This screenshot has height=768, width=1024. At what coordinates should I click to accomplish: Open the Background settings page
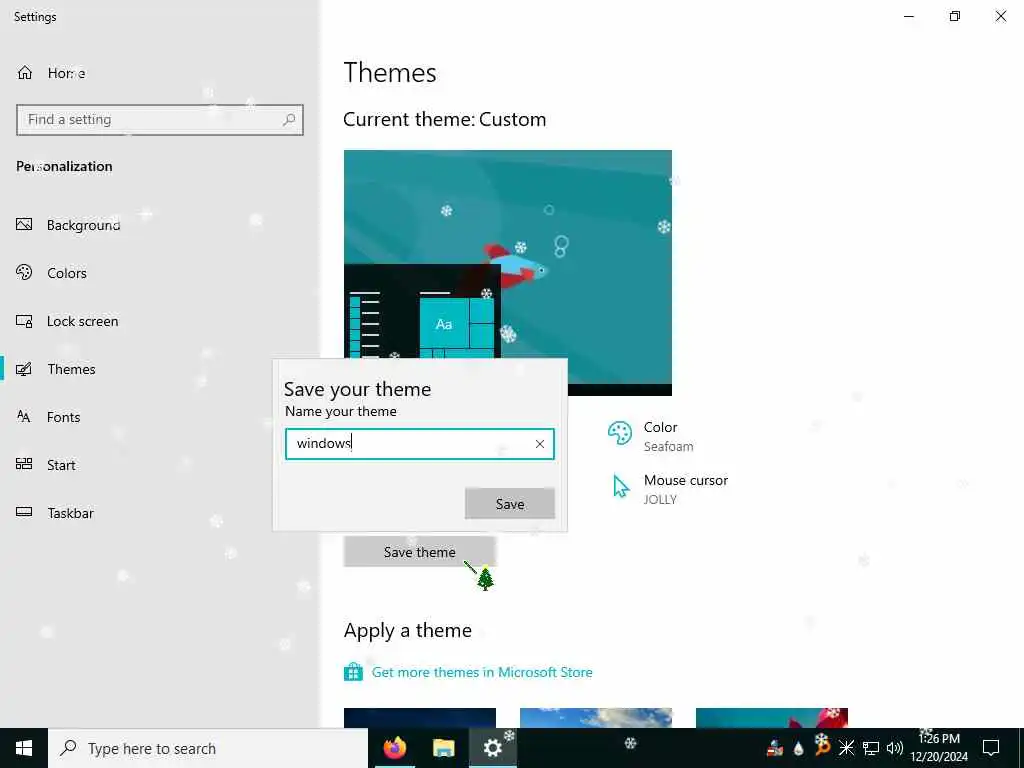pos(83,225)
